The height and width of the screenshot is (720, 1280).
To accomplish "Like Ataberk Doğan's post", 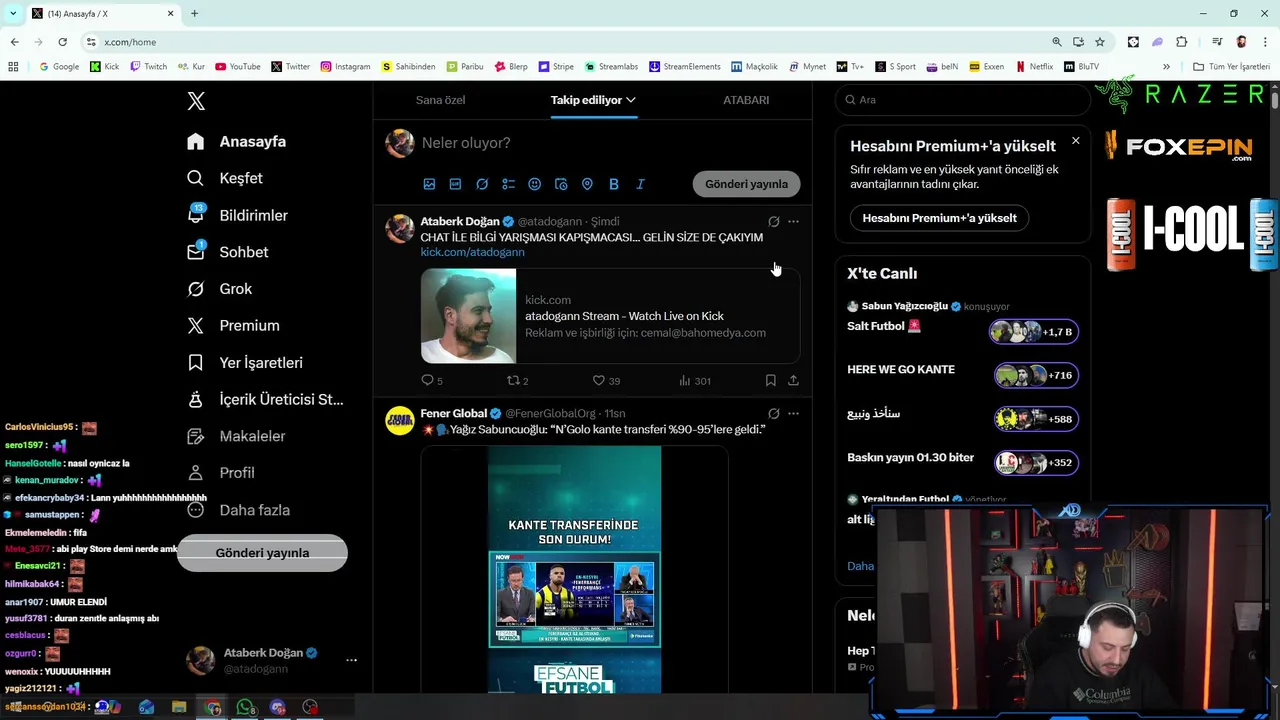I will tap(605, 381).
